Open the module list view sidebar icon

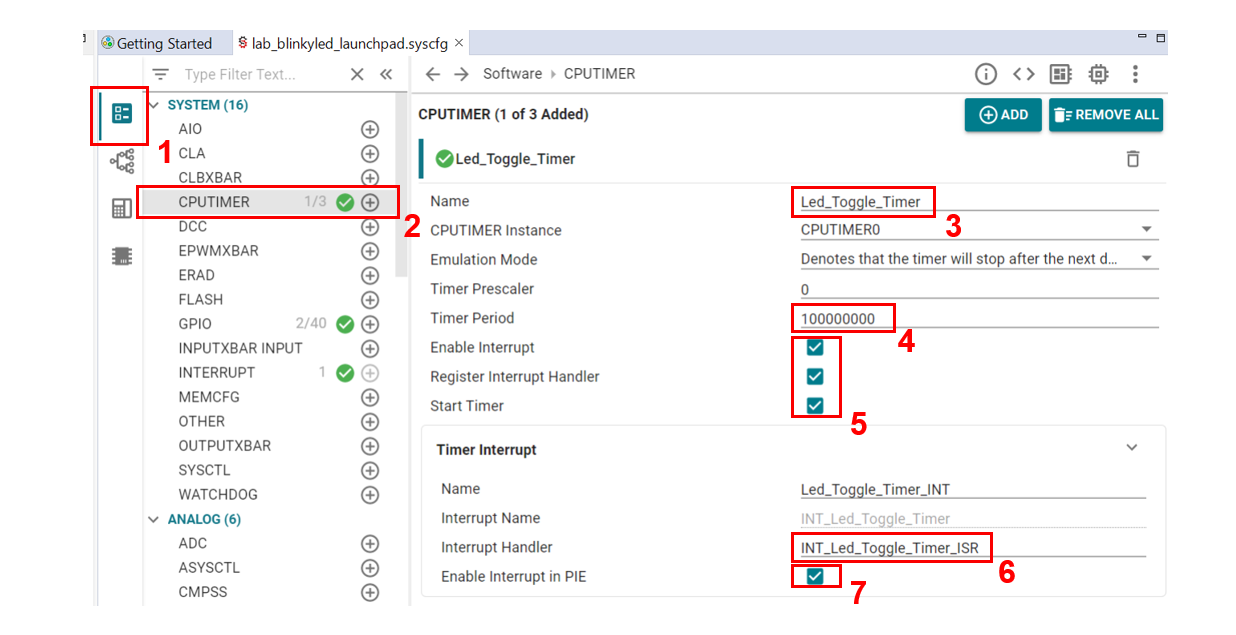click(122, 113)
